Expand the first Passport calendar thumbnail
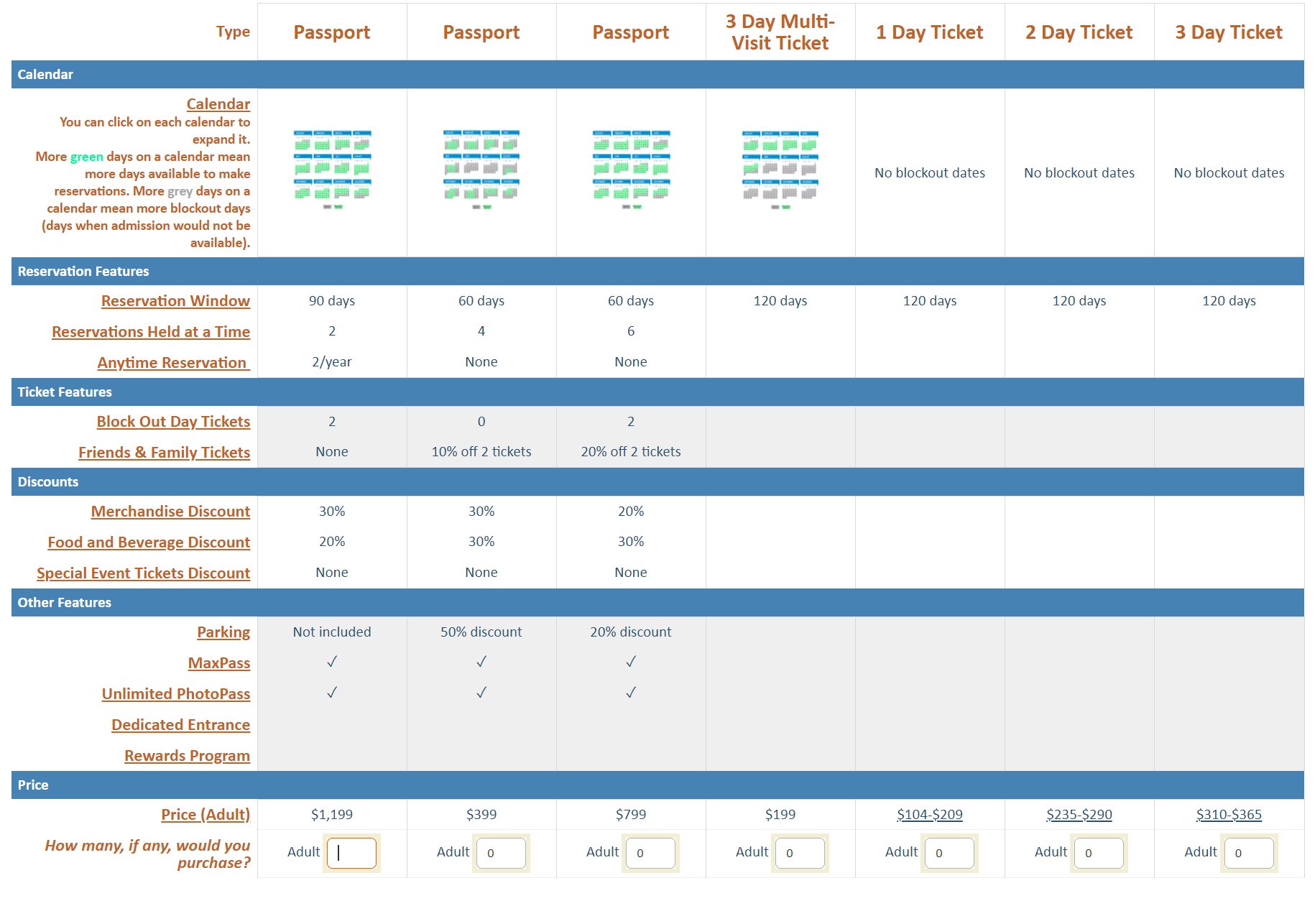 332,170
